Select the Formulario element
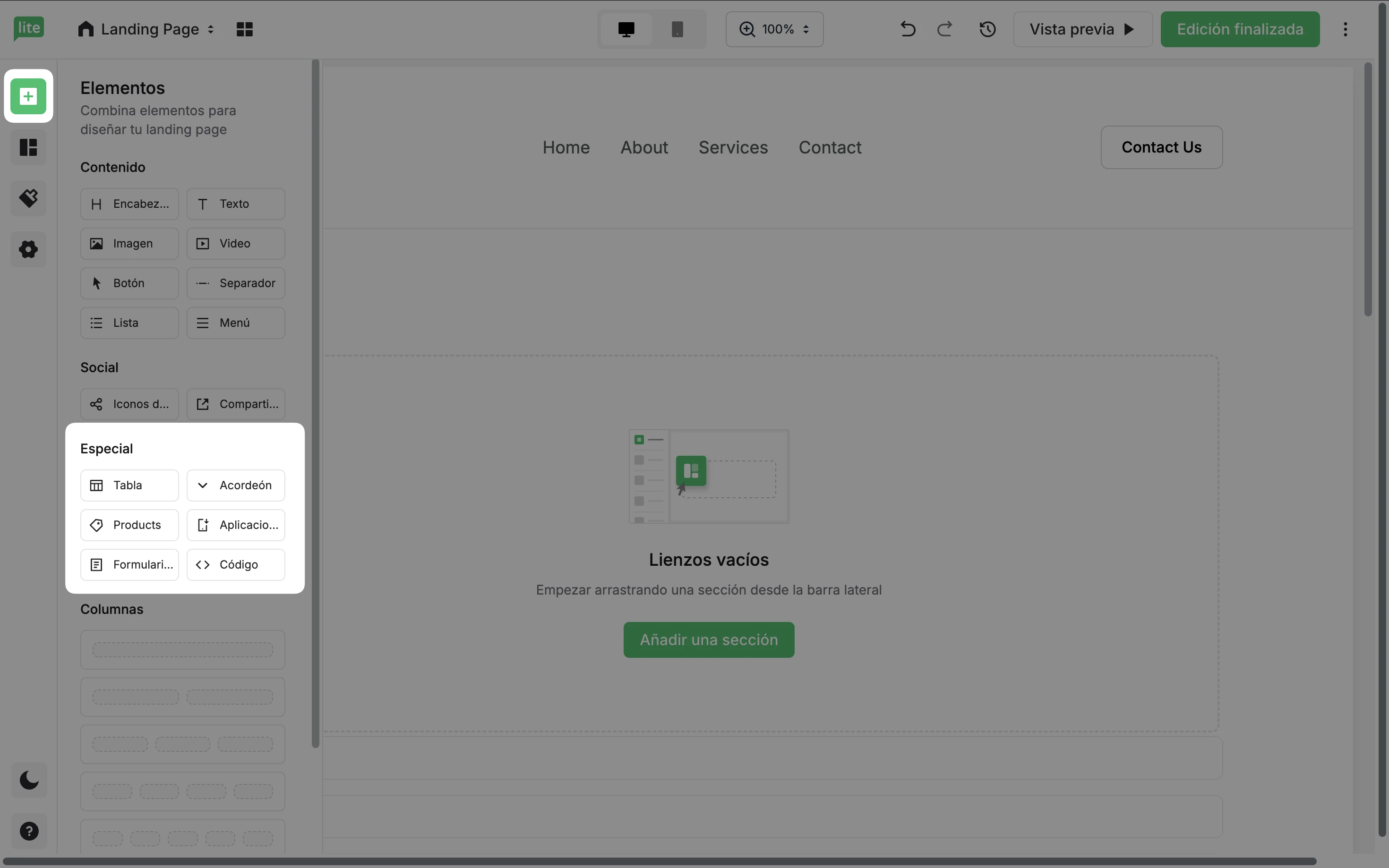The image size is (1389, 868). (x=129, y=564)
